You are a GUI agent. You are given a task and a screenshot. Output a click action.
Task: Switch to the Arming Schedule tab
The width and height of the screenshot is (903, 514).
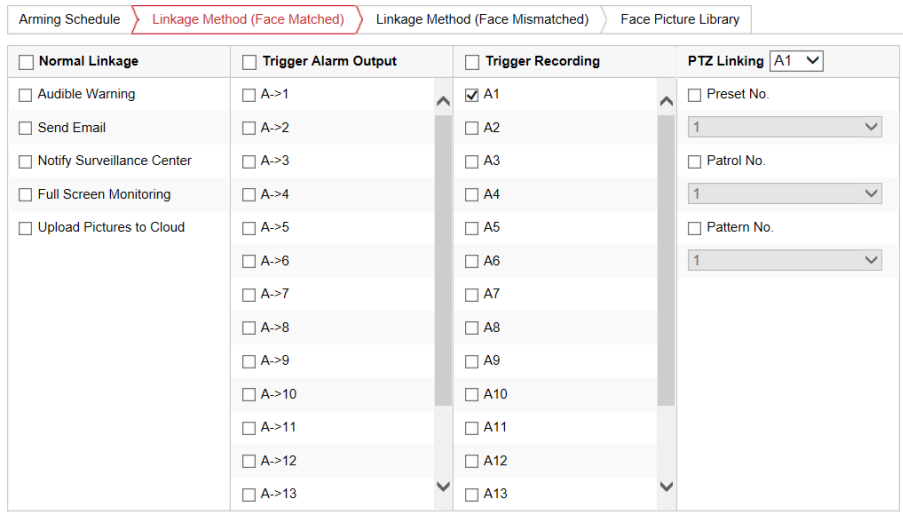69,19
